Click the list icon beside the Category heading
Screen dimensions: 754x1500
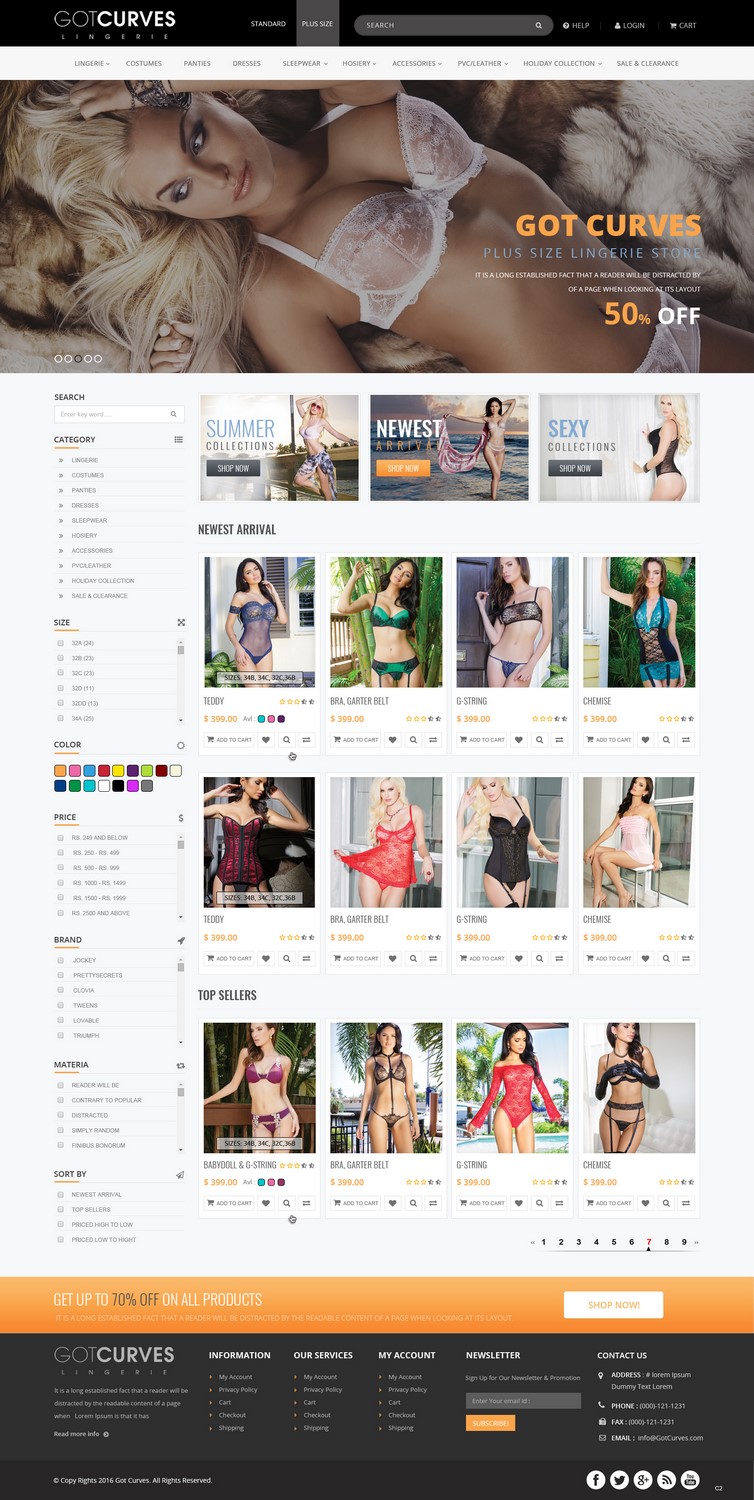click(x=179, y=439)
